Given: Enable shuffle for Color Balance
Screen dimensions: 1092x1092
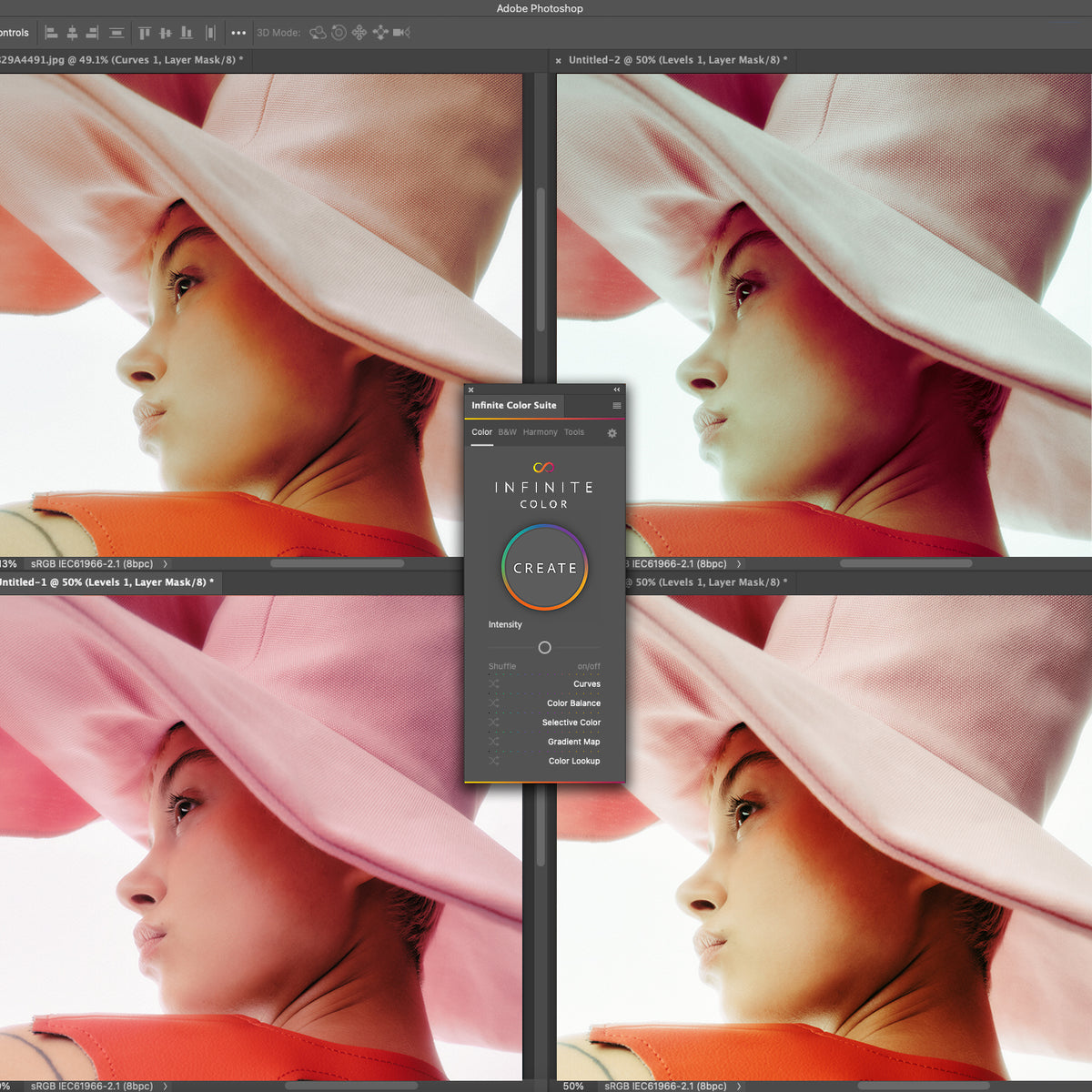Looking at the screenshot, I should pos(493,703).
